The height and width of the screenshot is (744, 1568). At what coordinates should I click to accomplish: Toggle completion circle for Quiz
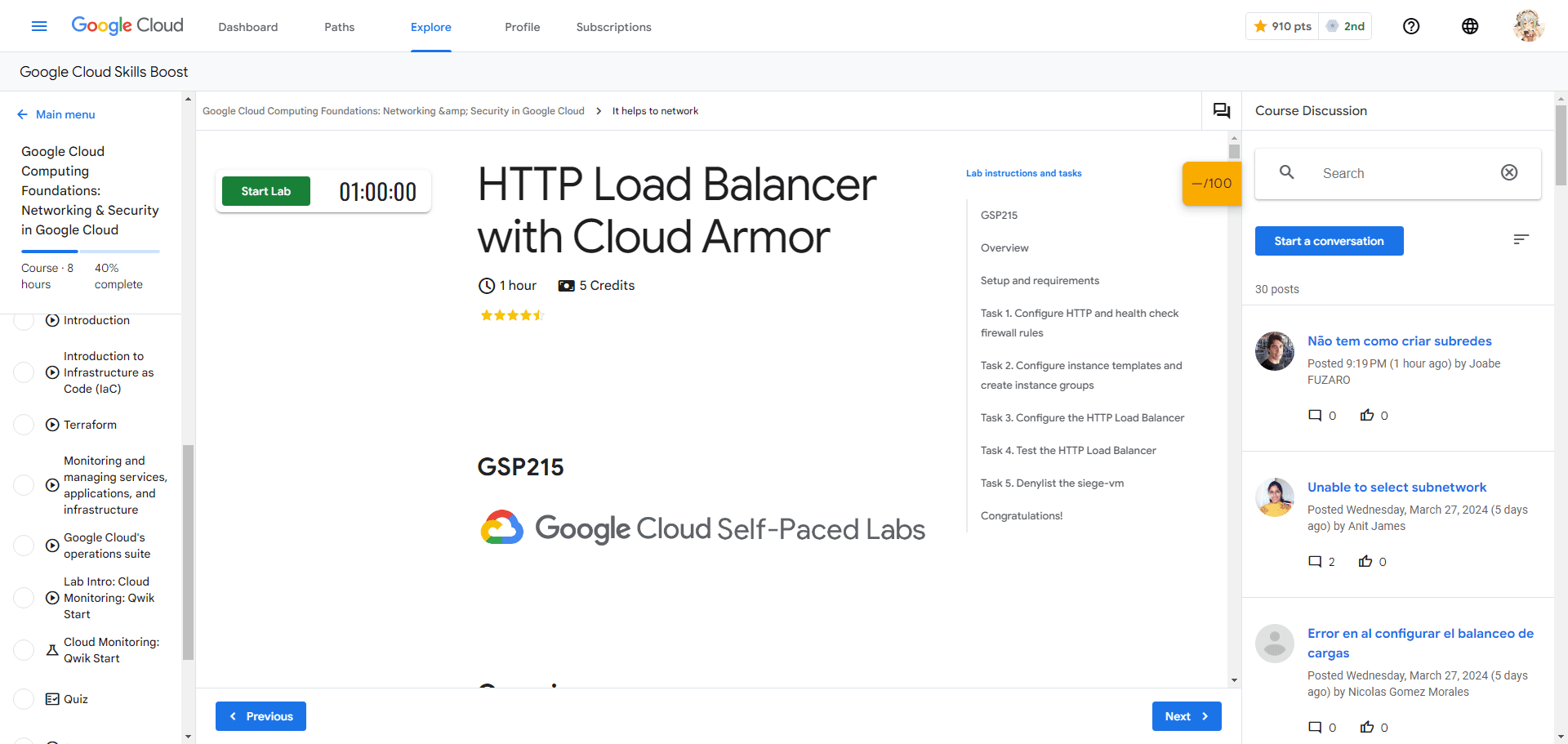(24, 699)
